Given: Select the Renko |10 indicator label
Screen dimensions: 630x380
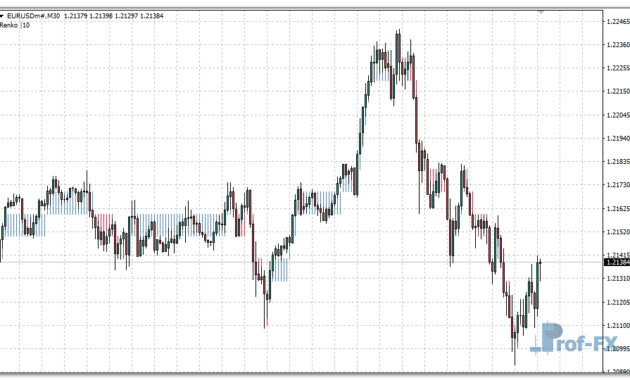Looking at the screenshot, I should click(15, 25).
